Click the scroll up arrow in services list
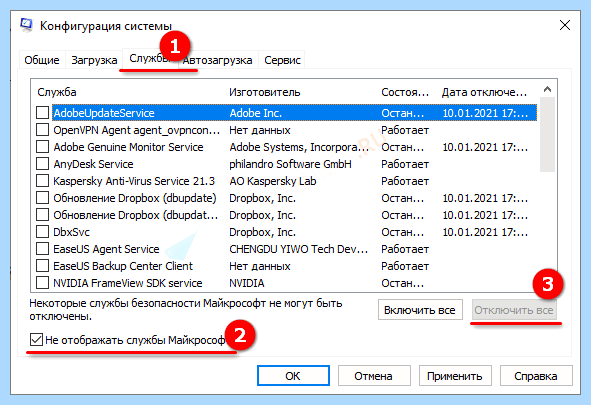The image size is (591, 405). [x=547, y=89]
